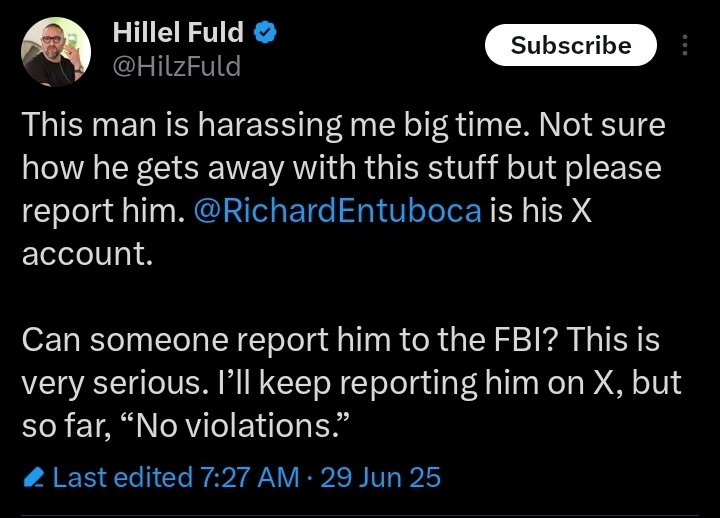Click the 29 Jun 25 date
This screenshot has height=518, width=720.
pyautogui.click(x=382, y=478)
